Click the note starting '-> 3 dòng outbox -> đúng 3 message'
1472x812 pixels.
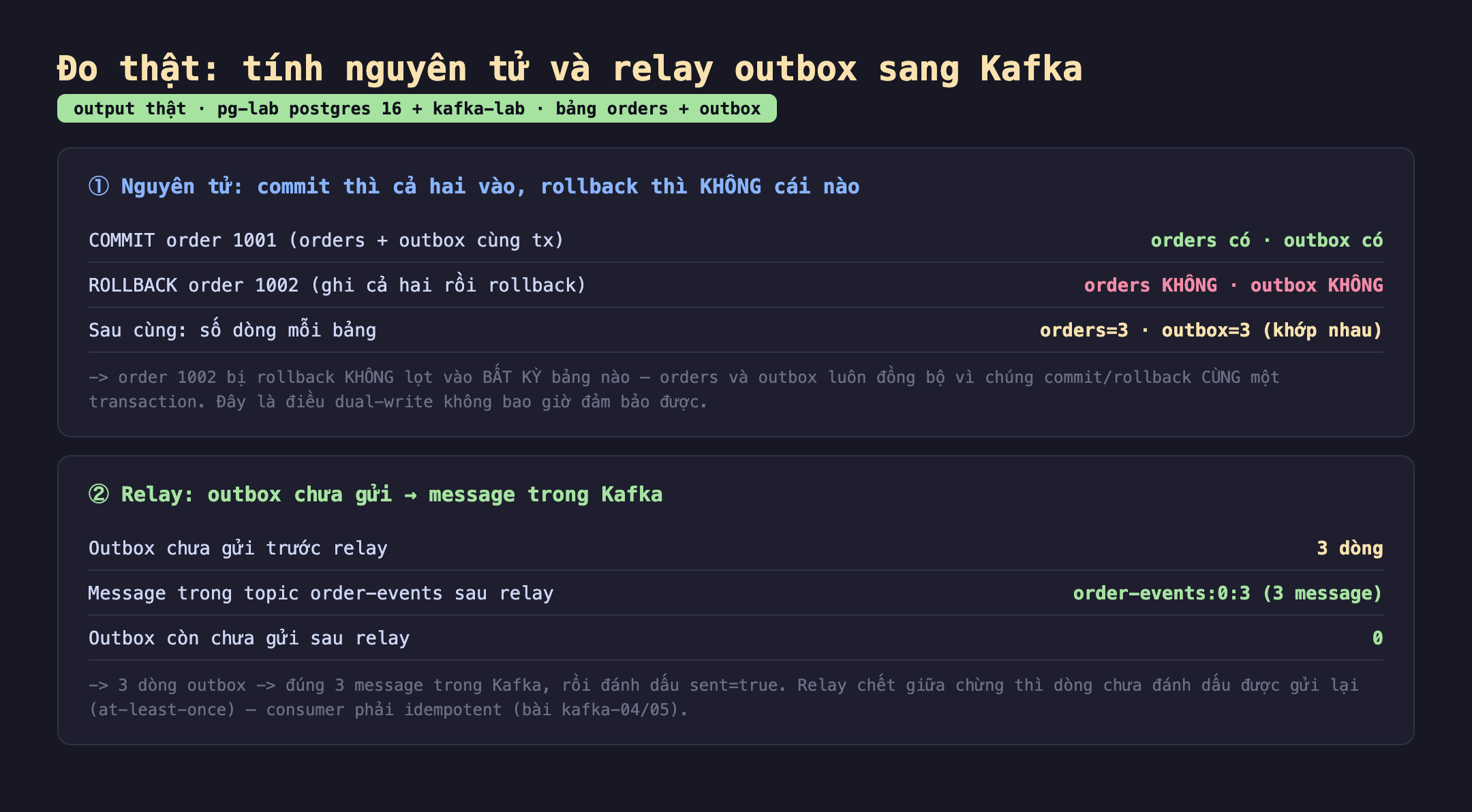tap(724, 698)
